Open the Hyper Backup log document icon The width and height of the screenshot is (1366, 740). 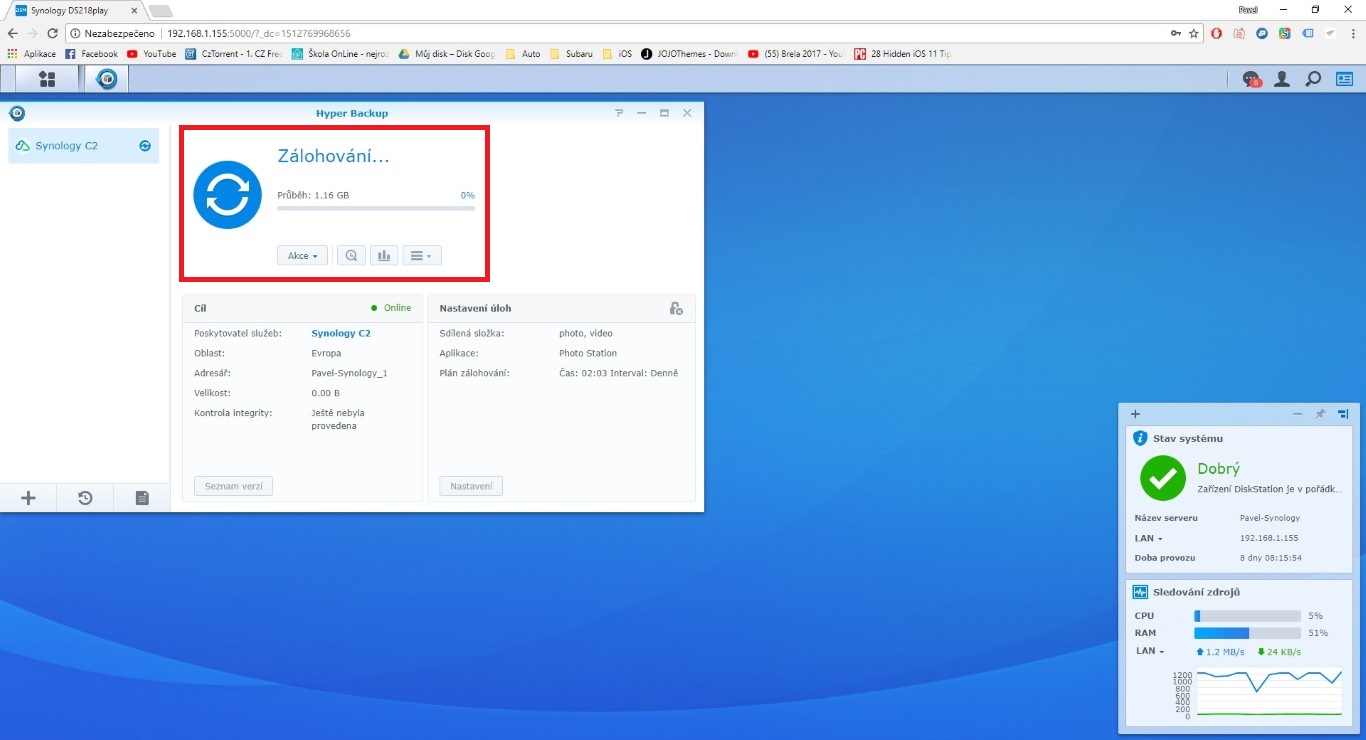point(142,497)
